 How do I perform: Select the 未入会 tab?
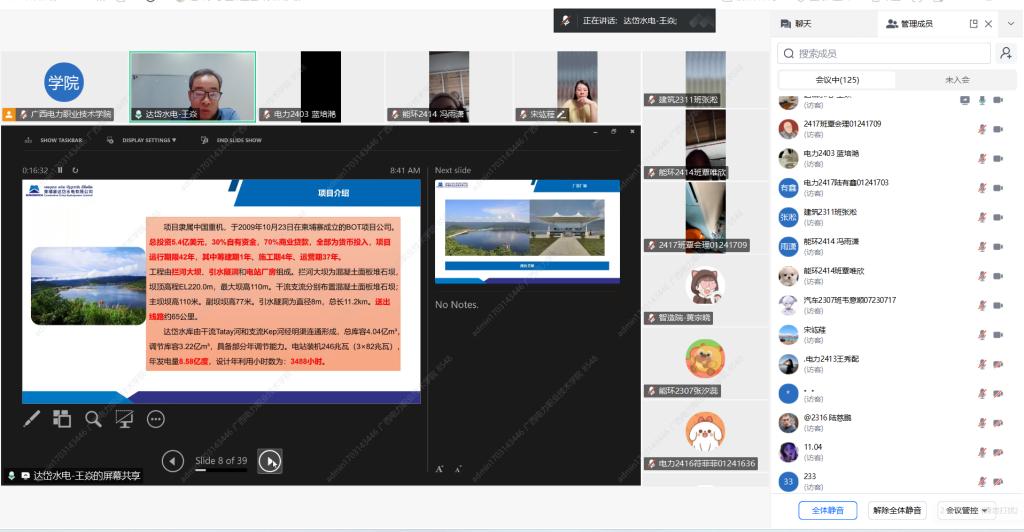[957, 80]
